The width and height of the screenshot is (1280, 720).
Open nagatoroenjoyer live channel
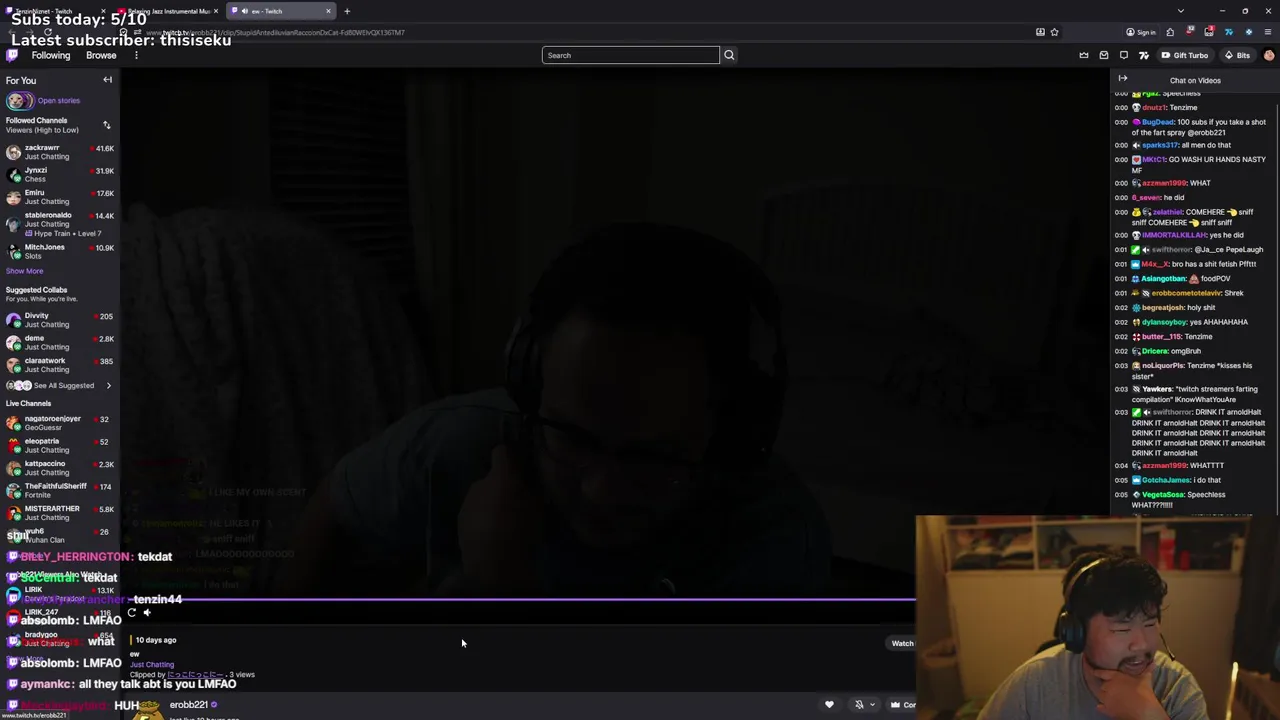point(60,423)
